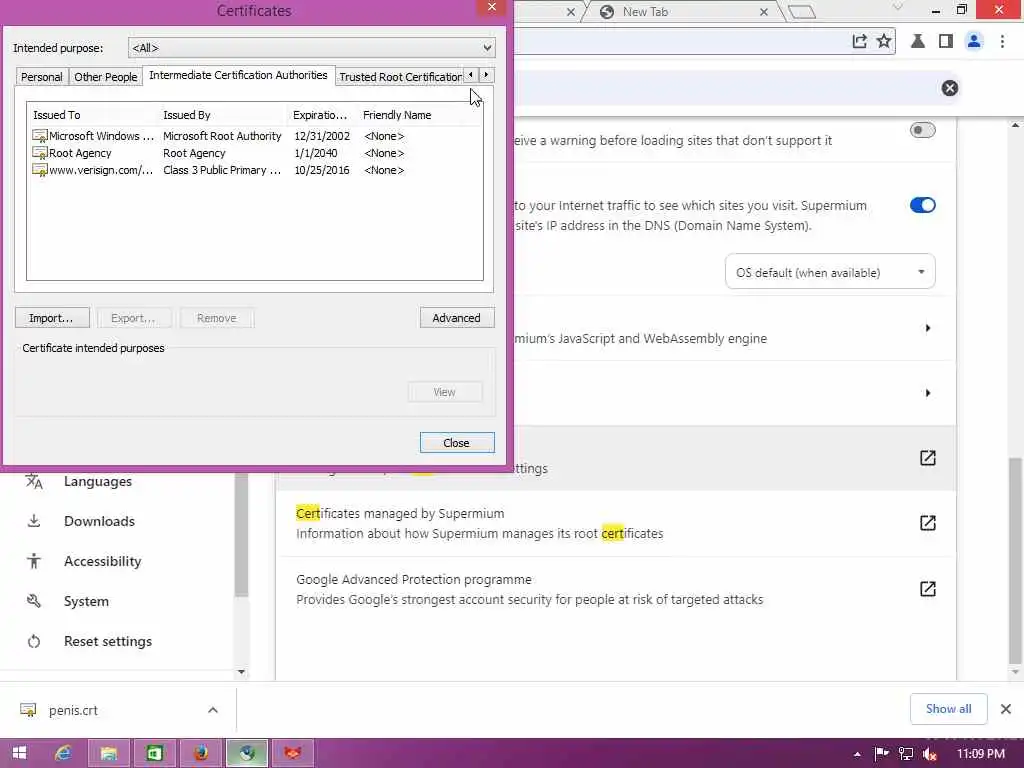The image size is (1024, 768).
Task: Click the Accessibility sidebar icon
Action: coord(34,561)
